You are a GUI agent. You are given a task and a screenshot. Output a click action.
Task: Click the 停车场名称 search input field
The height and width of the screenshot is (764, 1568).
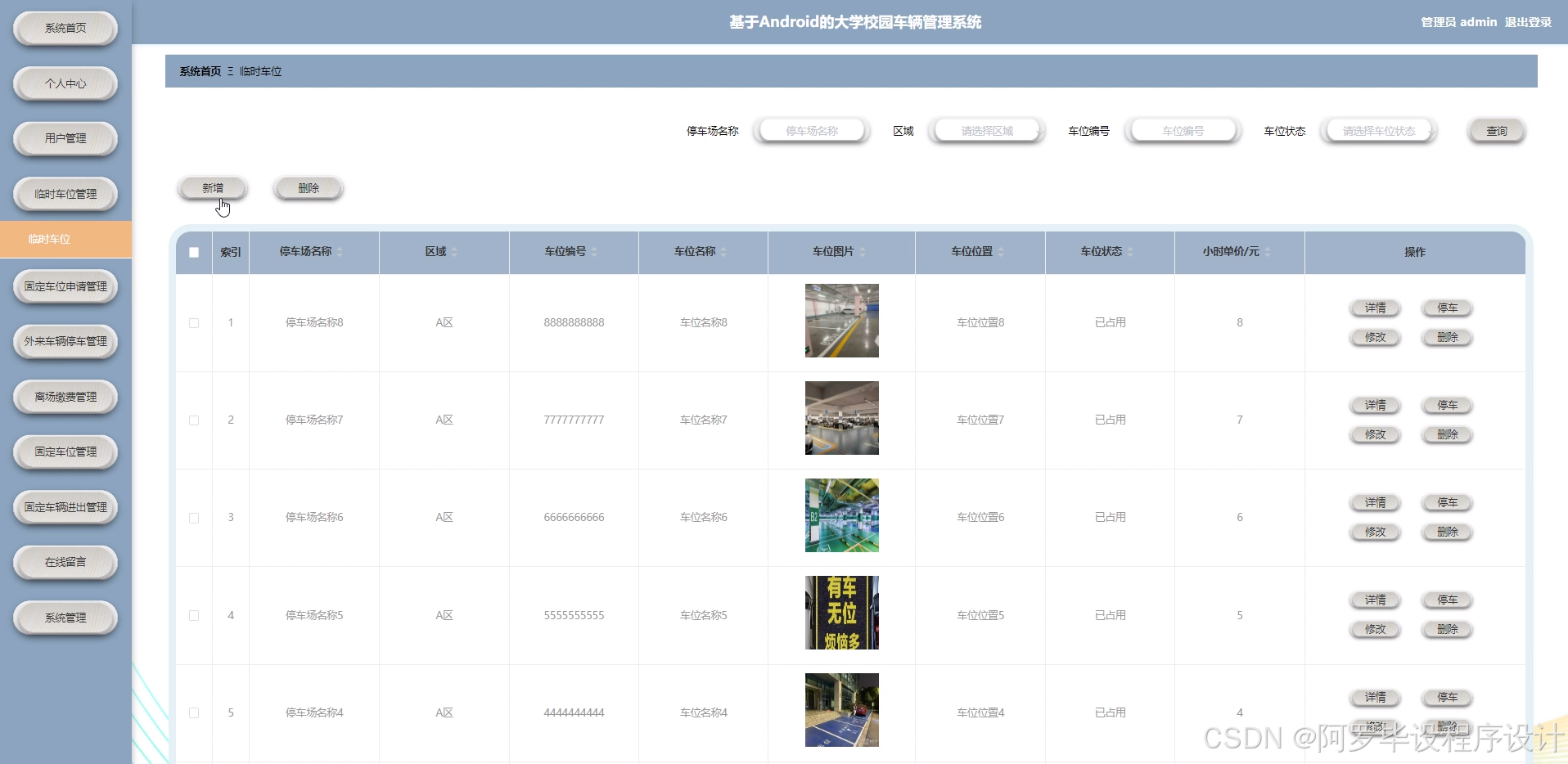tap(812, 130)
